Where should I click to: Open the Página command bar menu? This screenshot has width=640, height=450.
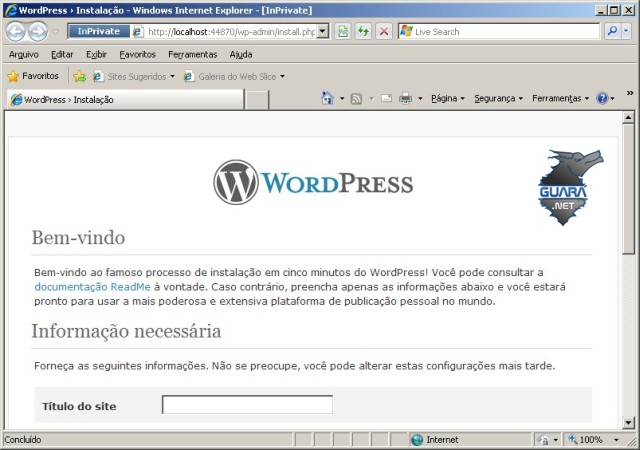(448, 98)
